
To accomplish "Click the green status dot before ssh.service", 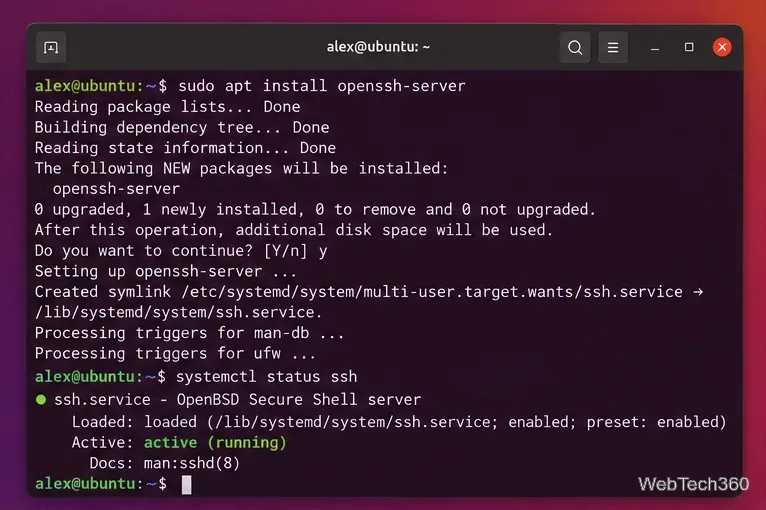I will tap(41, 400).
